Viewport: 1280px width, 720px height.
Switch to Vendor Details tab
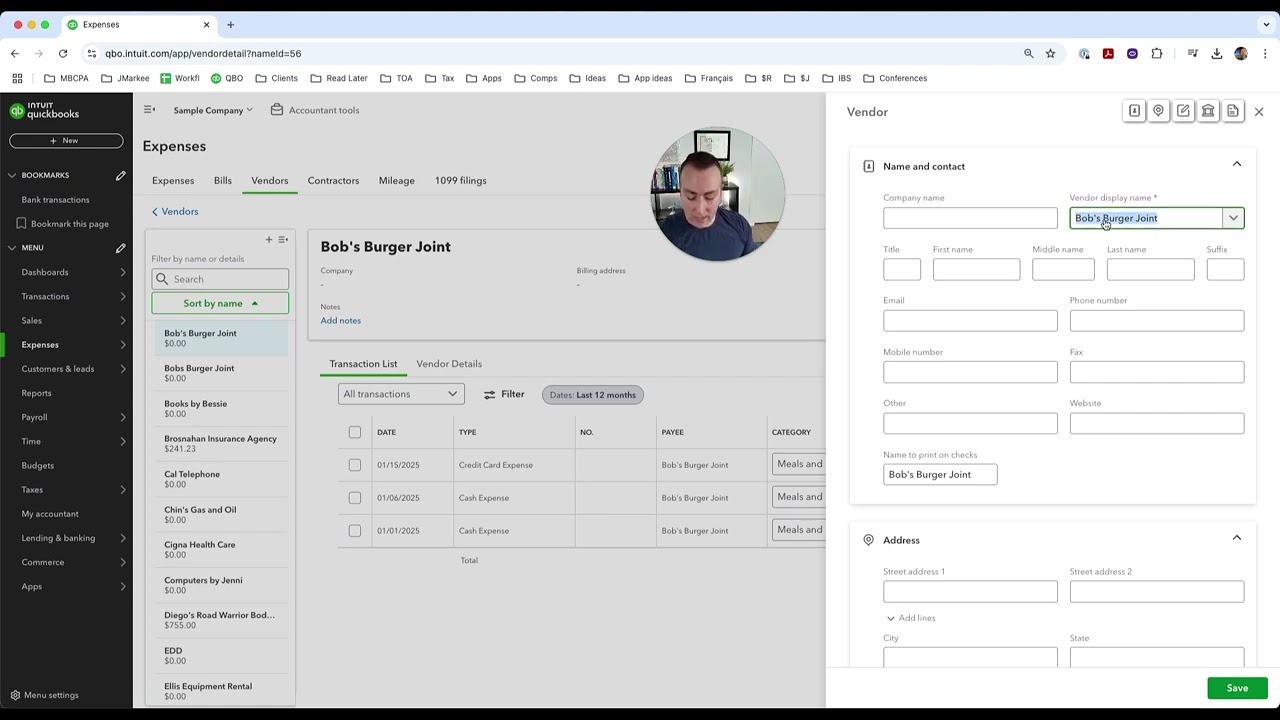tap(449, 363)
